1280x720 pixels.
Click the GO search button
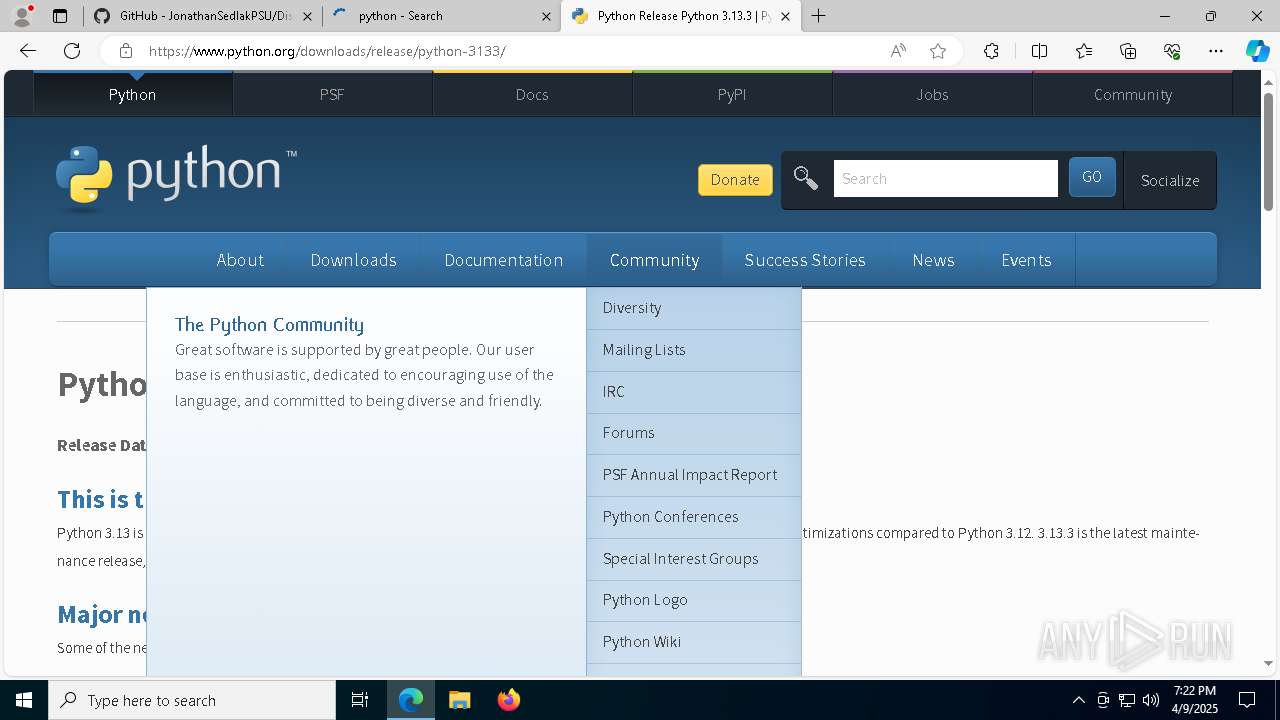click(x=1092, y=177)
